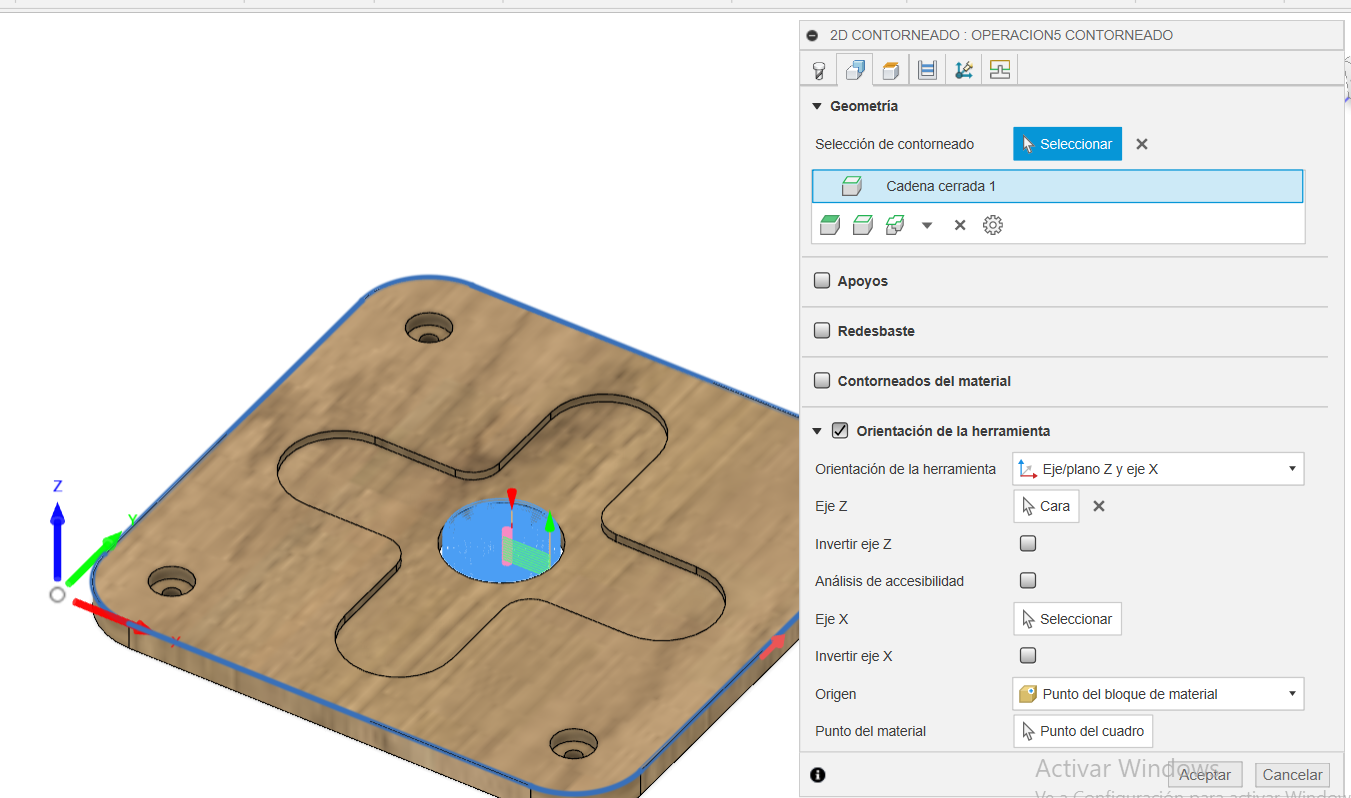Collapse the Geometría section triangle
1351x798 pixels.
817,106
